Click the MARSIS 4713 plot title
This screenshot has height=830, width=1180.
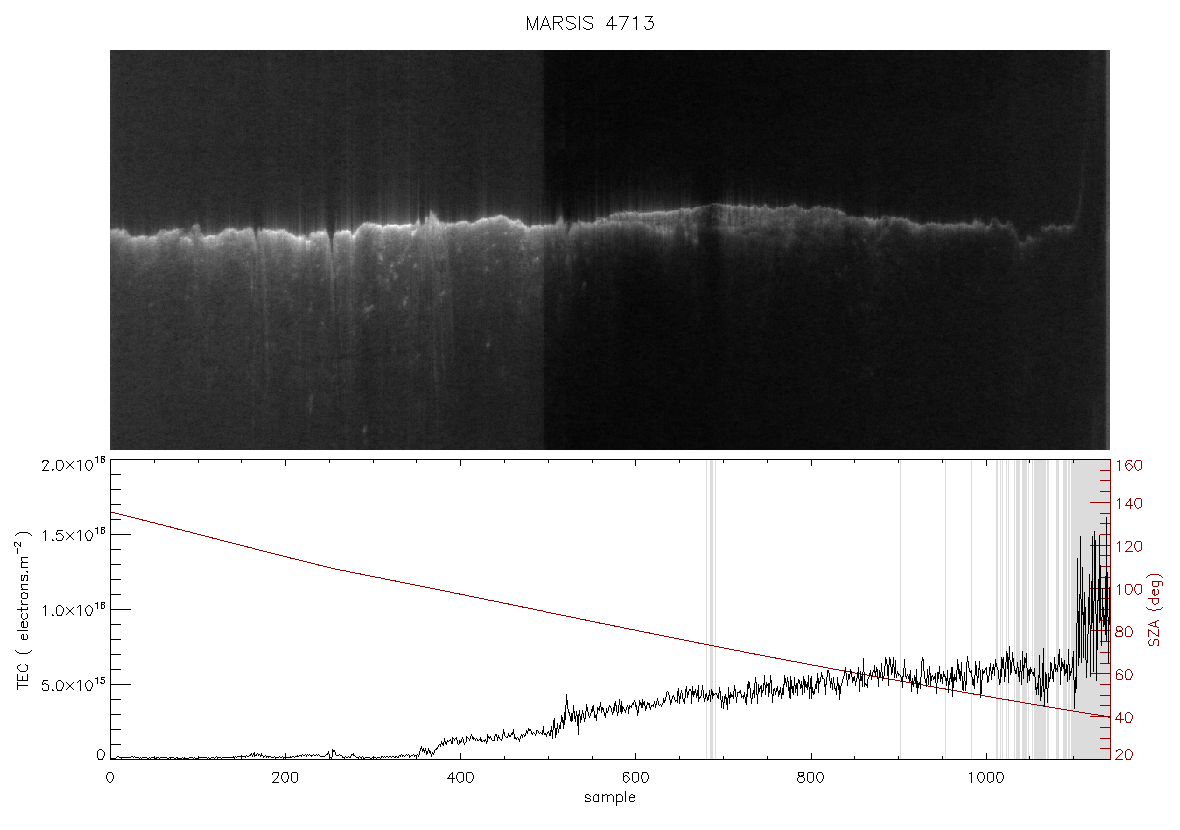click(x=590, y=23)
